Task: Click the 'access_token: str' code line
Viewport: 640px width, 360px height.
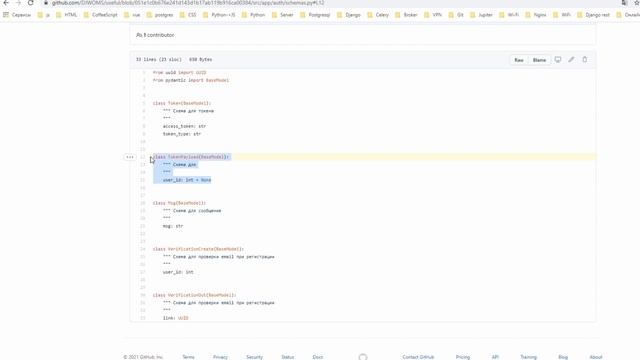Action: [184, 127]
